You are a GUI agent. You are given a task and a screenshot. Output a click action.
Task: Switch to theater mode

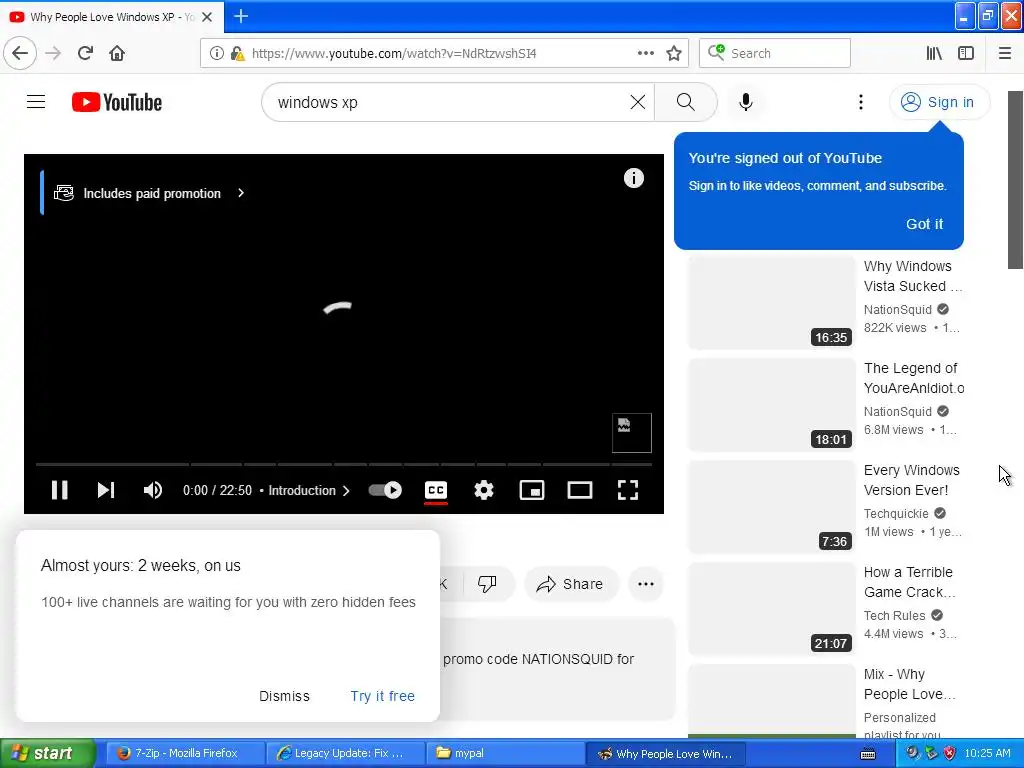click(x=580, y=490)
